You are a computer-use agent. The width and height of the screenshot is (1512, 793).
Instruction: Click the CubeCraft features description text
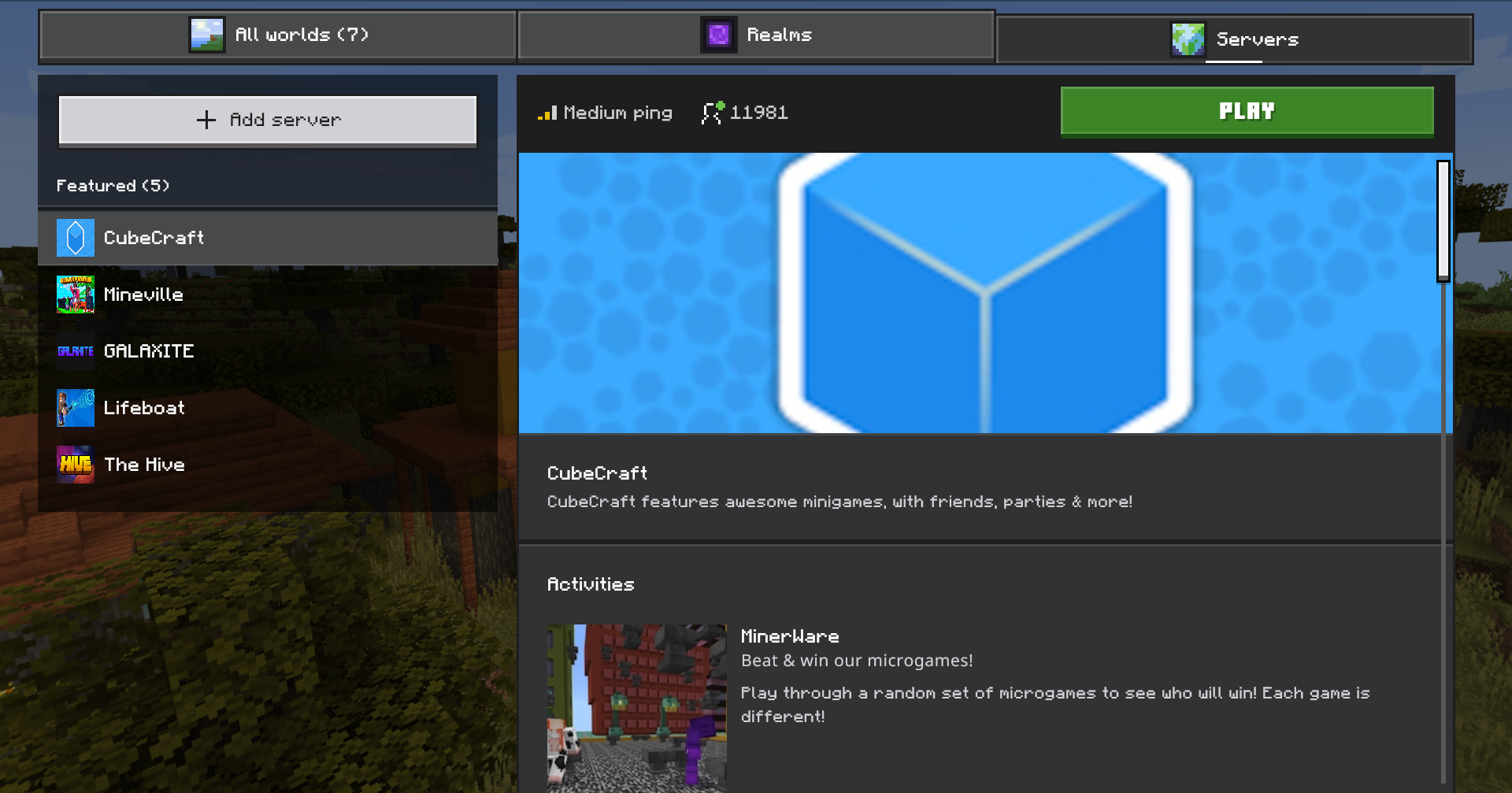click(839, 502)
